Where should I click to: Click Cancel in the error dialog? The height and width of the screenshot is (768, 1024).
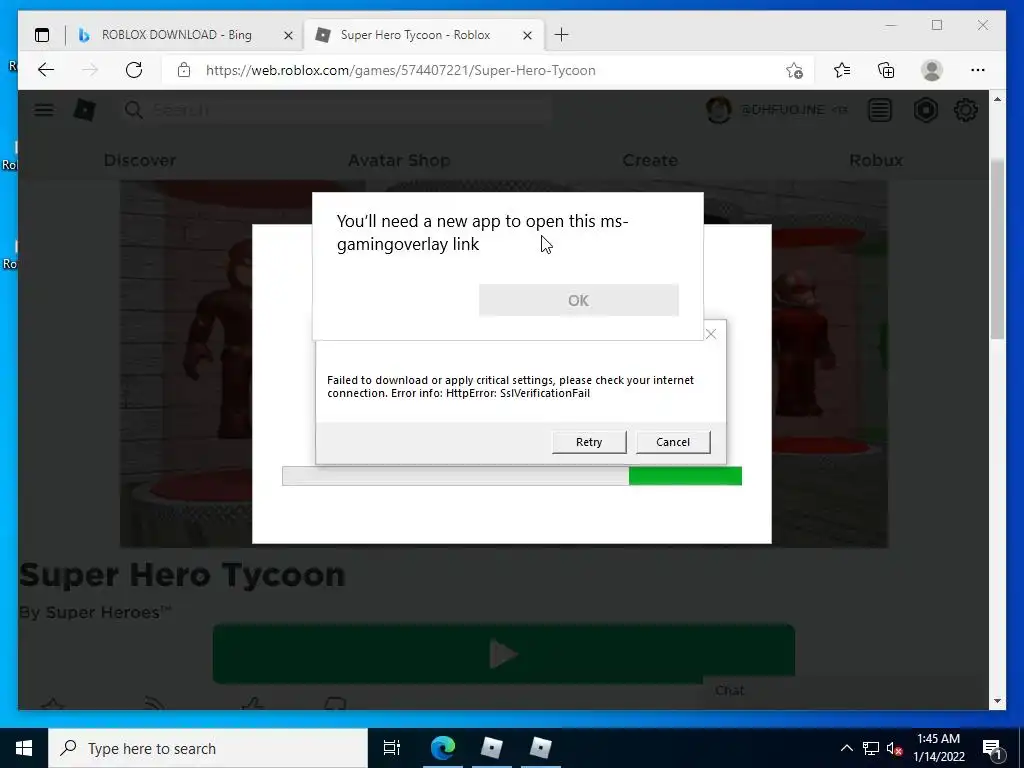point(673,442)
